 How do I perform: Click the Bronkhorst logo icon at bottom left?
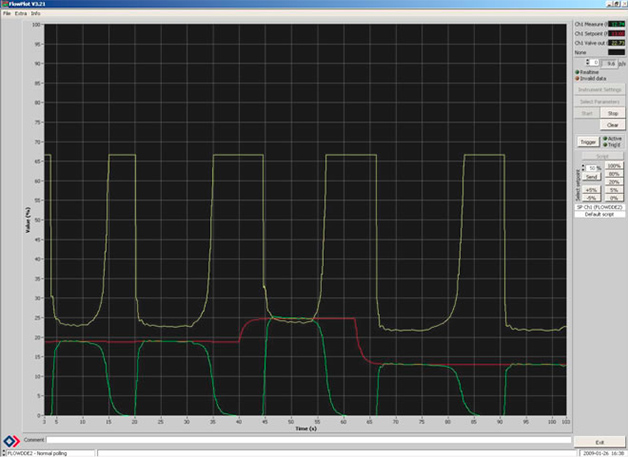point(10,440)
